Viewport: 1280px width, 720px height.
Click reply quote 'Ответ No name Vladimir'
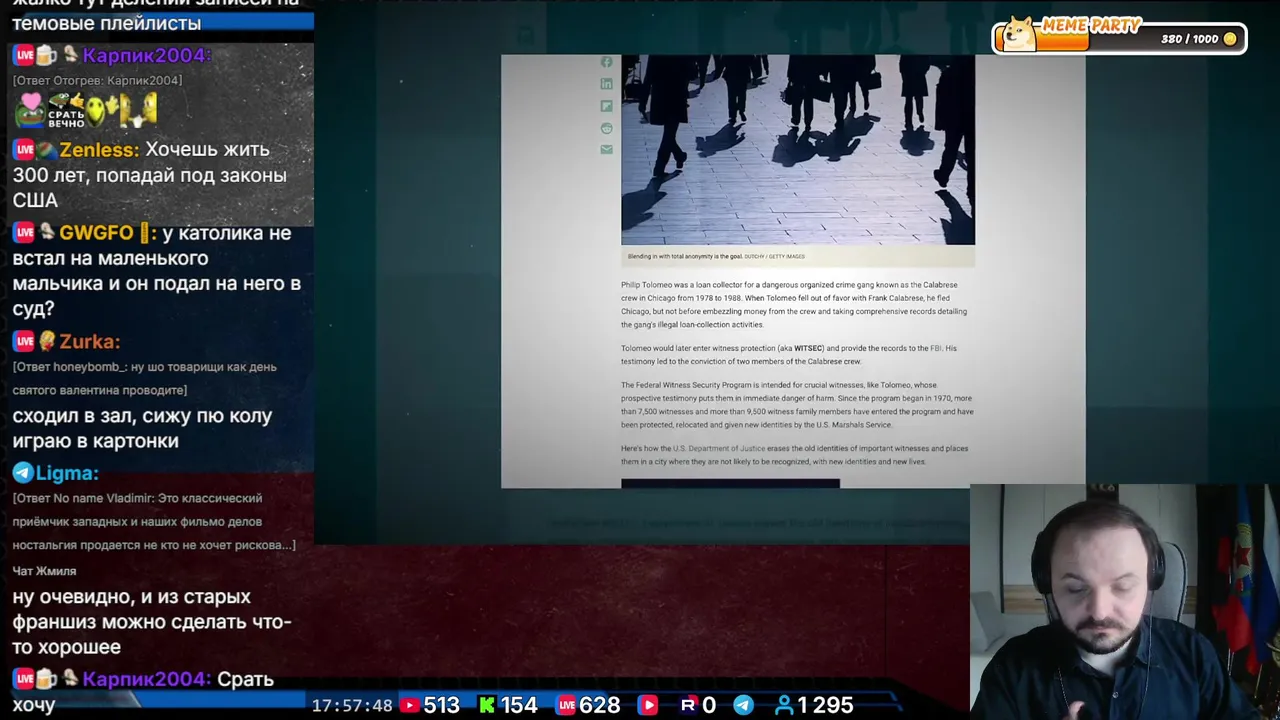(x=154, y=522)
